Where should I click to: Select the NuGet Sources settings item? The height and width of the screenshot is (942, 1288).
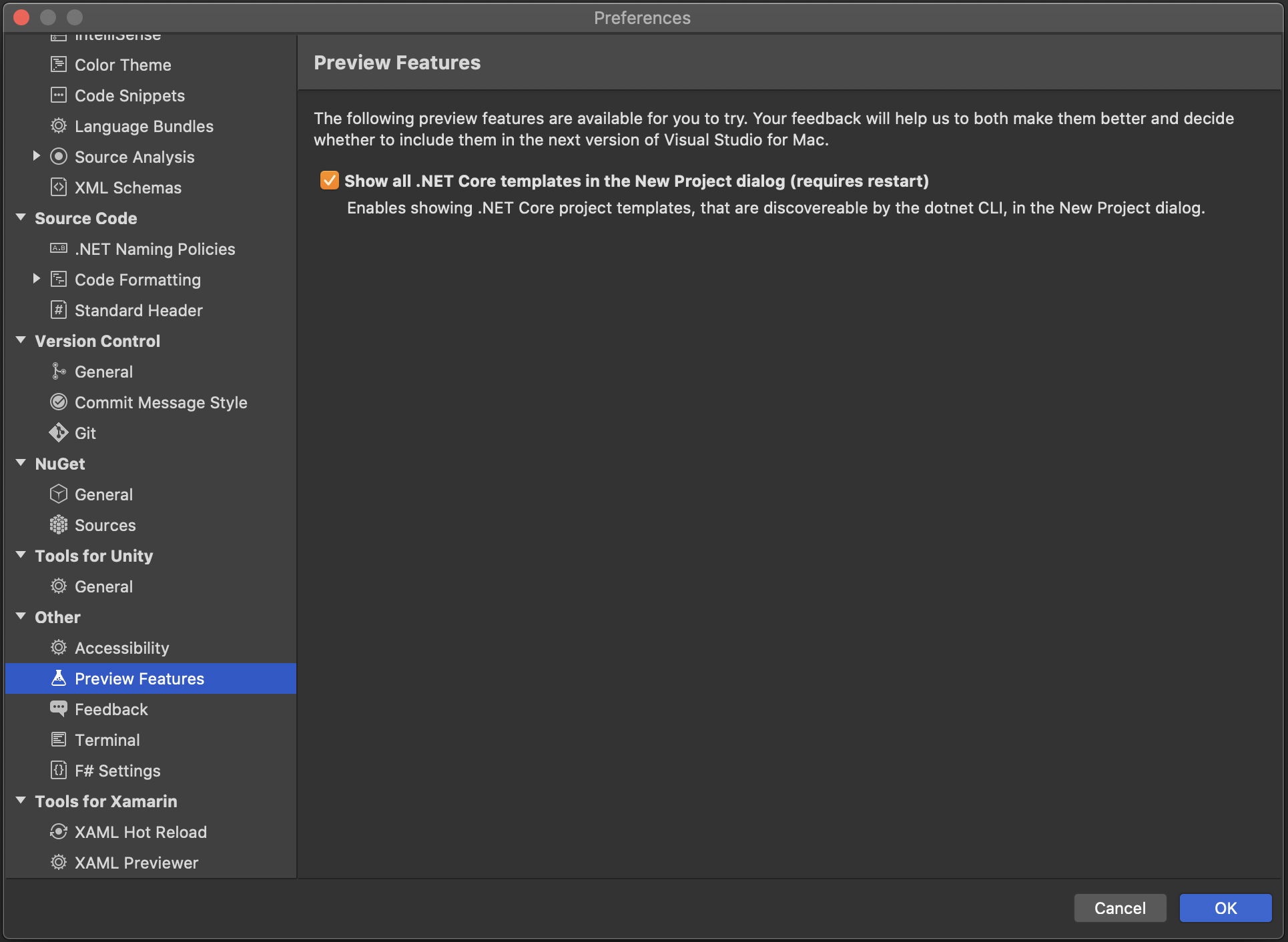(104, 524)
